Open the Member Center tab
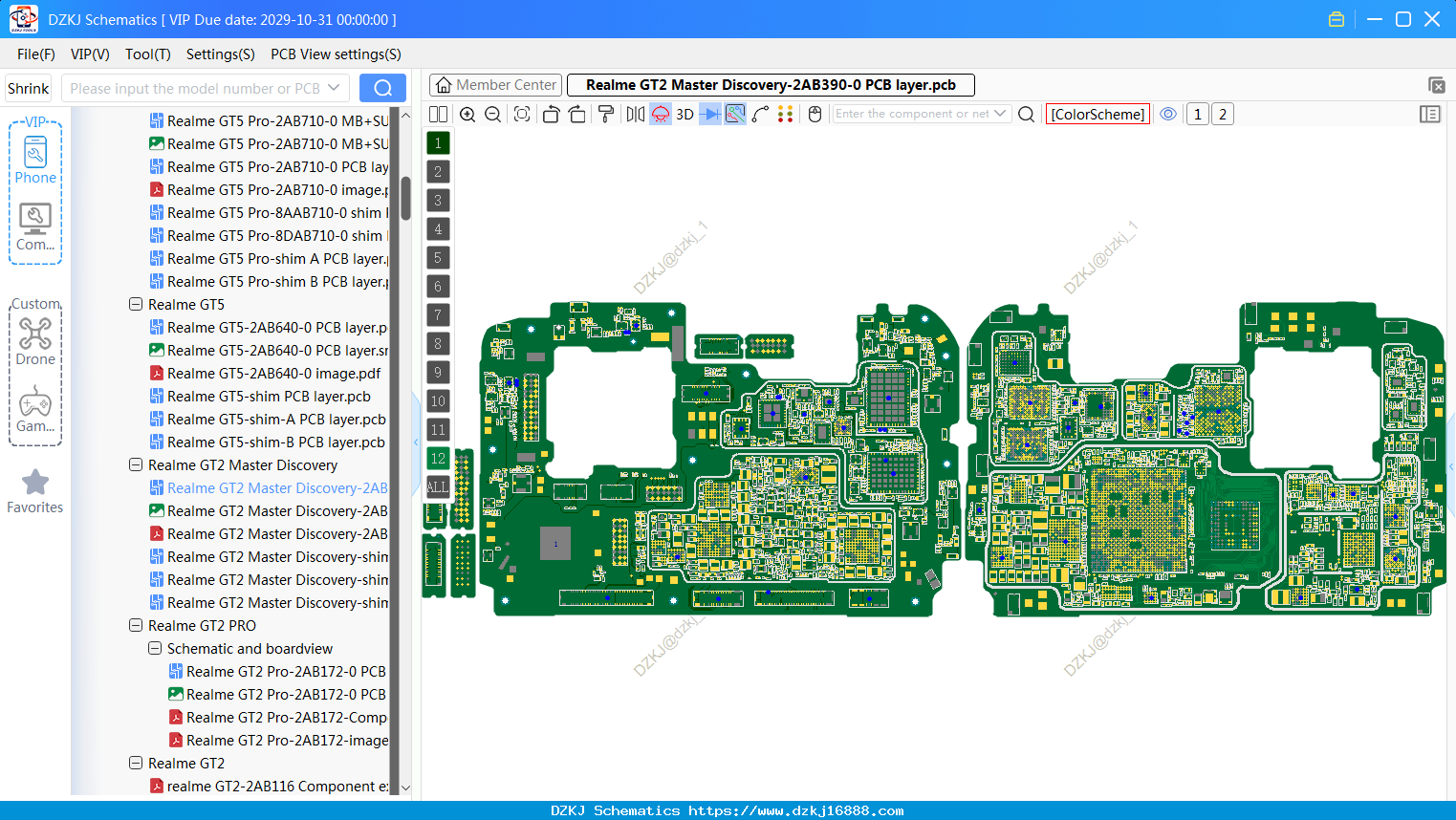Viewport: 1456px width, 820px height. tap(495, 85)
